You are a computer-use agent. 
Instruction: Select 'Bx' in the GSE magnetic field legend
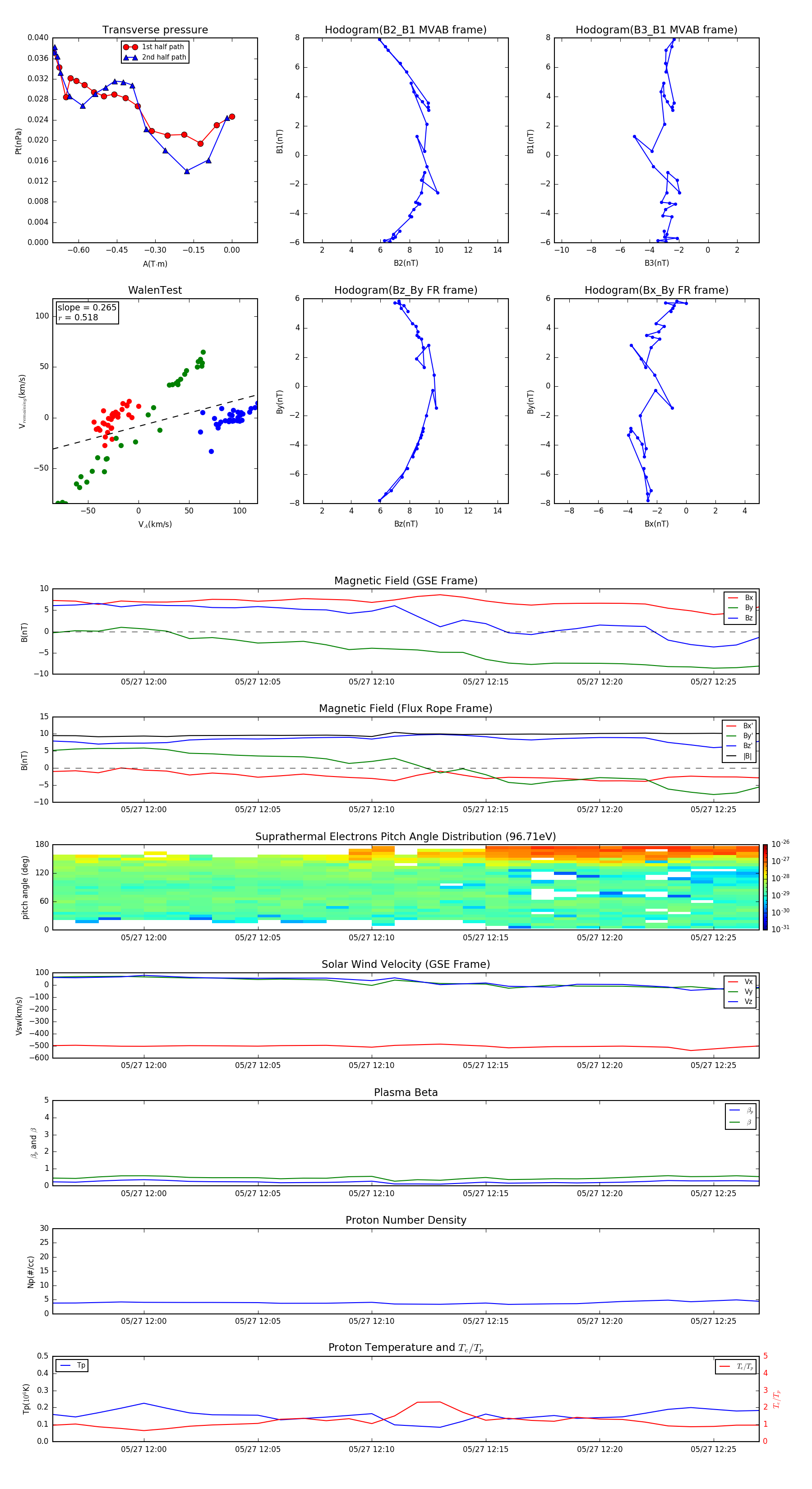coord(741,598)
